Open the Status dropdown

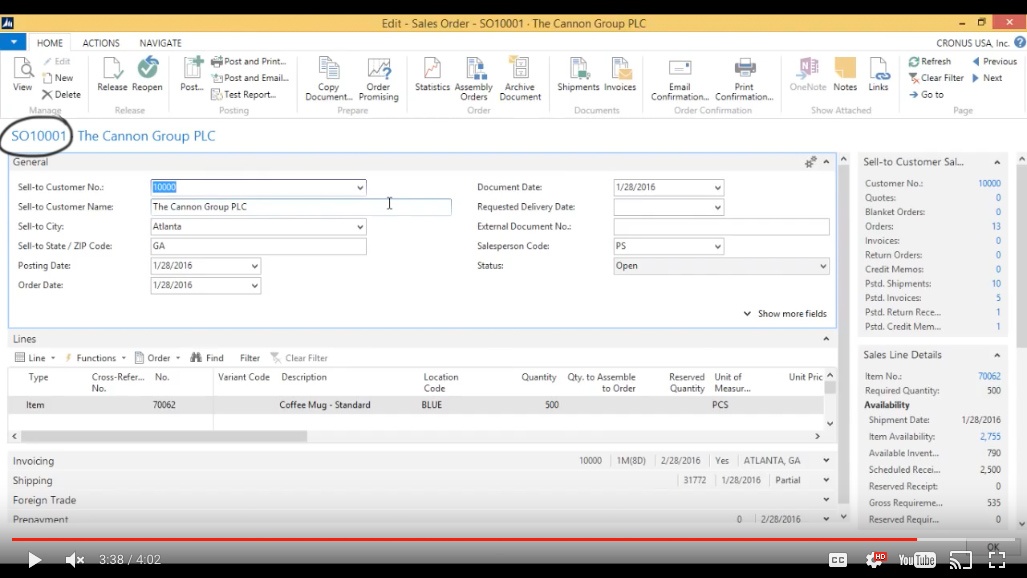[x=823, y=266]
